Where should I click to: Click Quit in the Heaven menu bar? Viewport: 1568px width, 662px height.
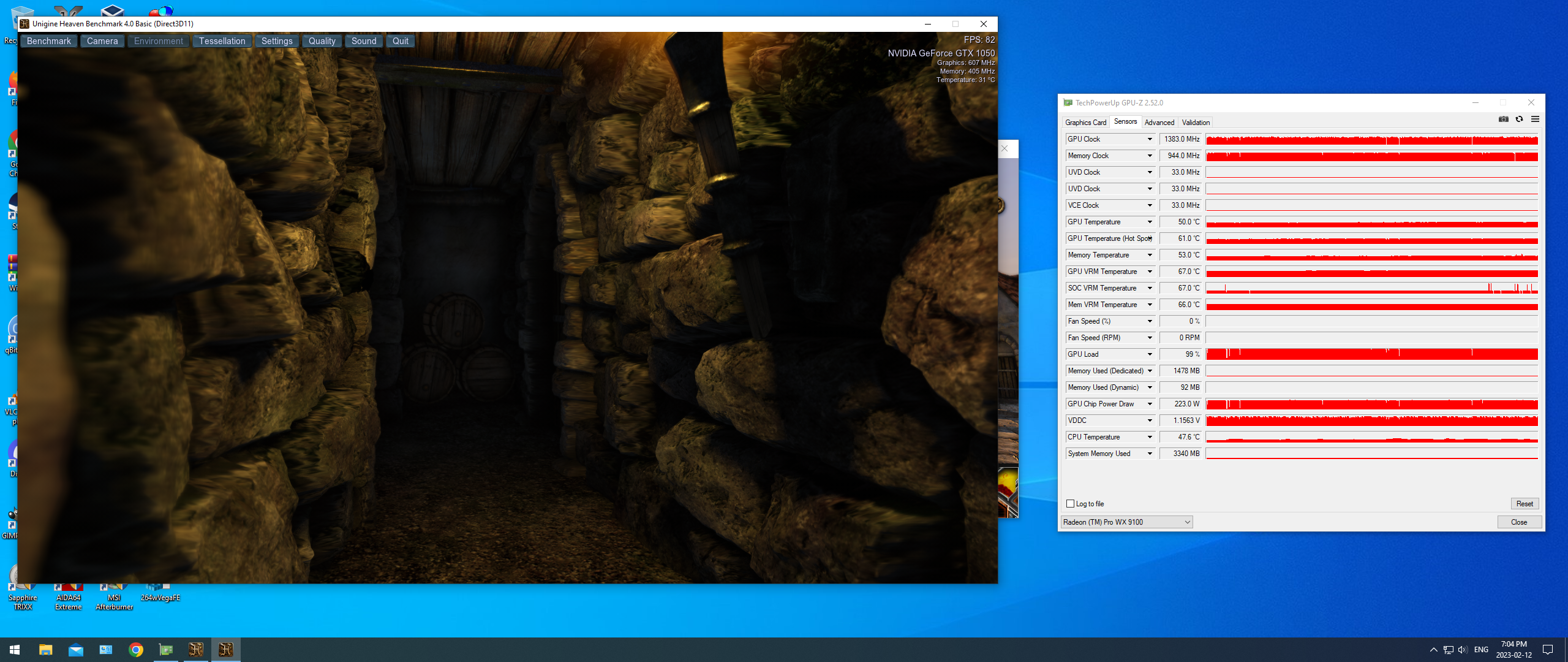tap(401, 41)
